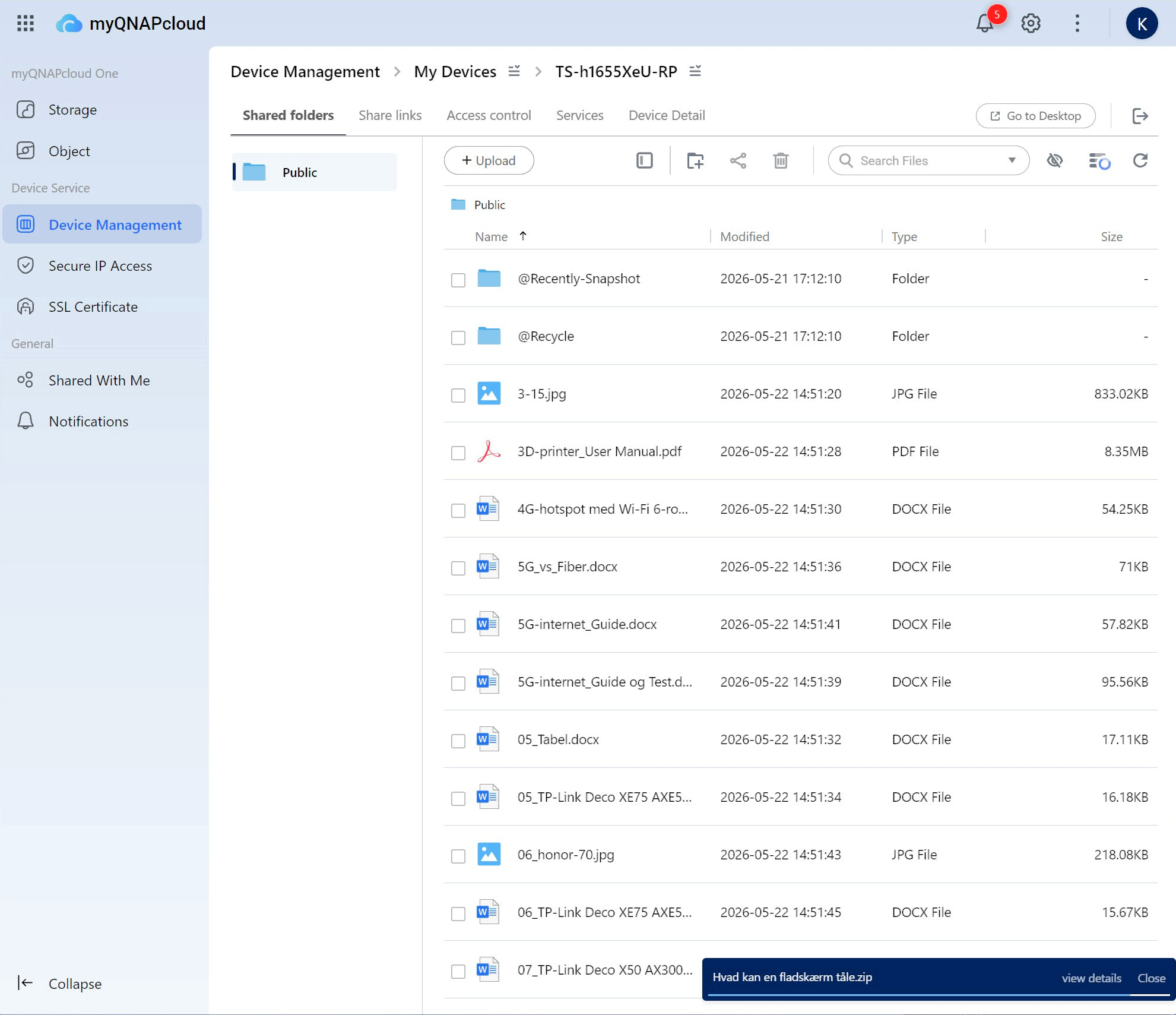Click the share icon in toolbar
Viewport: 1176px width, 1015px height.
738,160
